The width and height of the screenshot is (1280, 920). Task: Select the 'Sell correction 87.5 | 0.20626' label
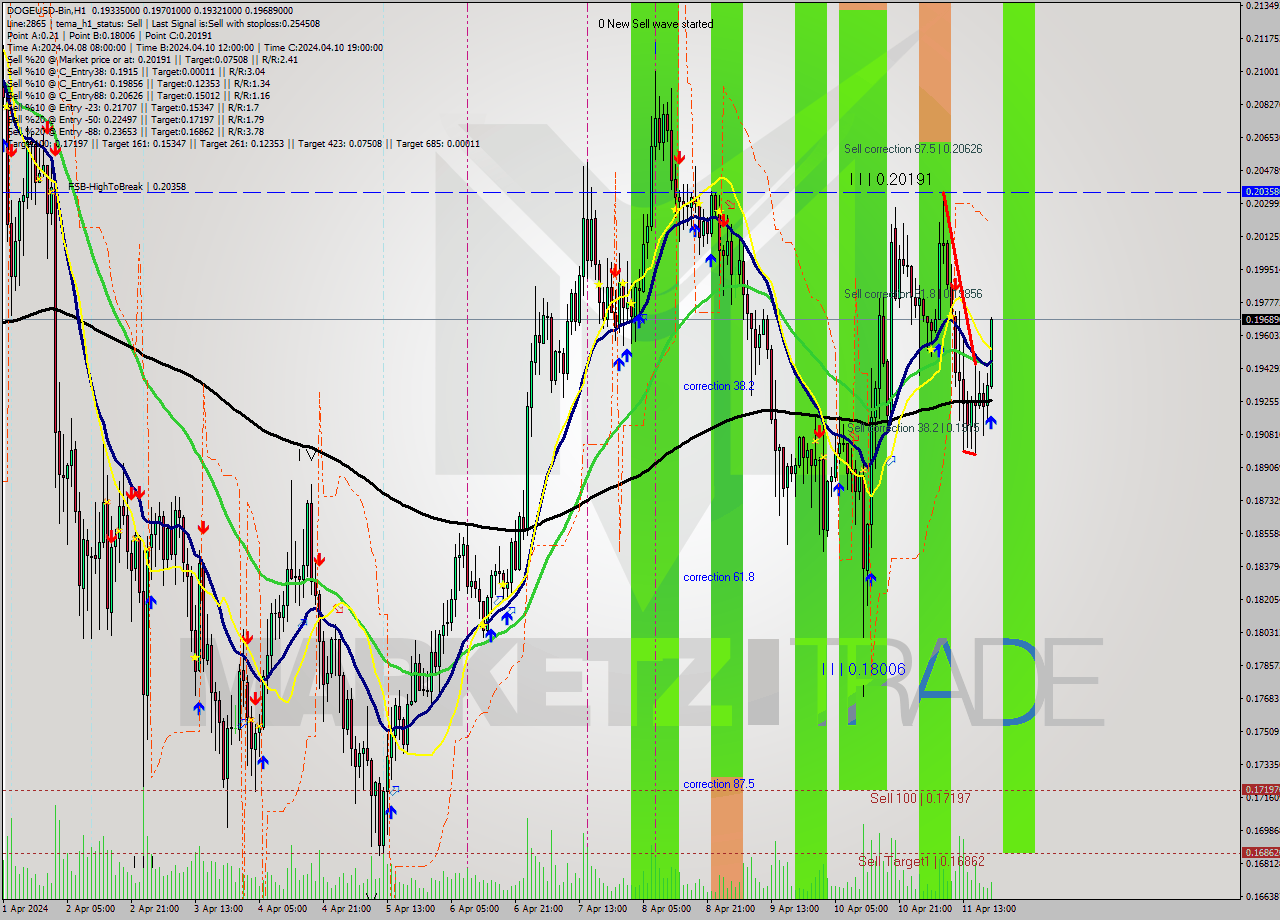pos(913,149)
